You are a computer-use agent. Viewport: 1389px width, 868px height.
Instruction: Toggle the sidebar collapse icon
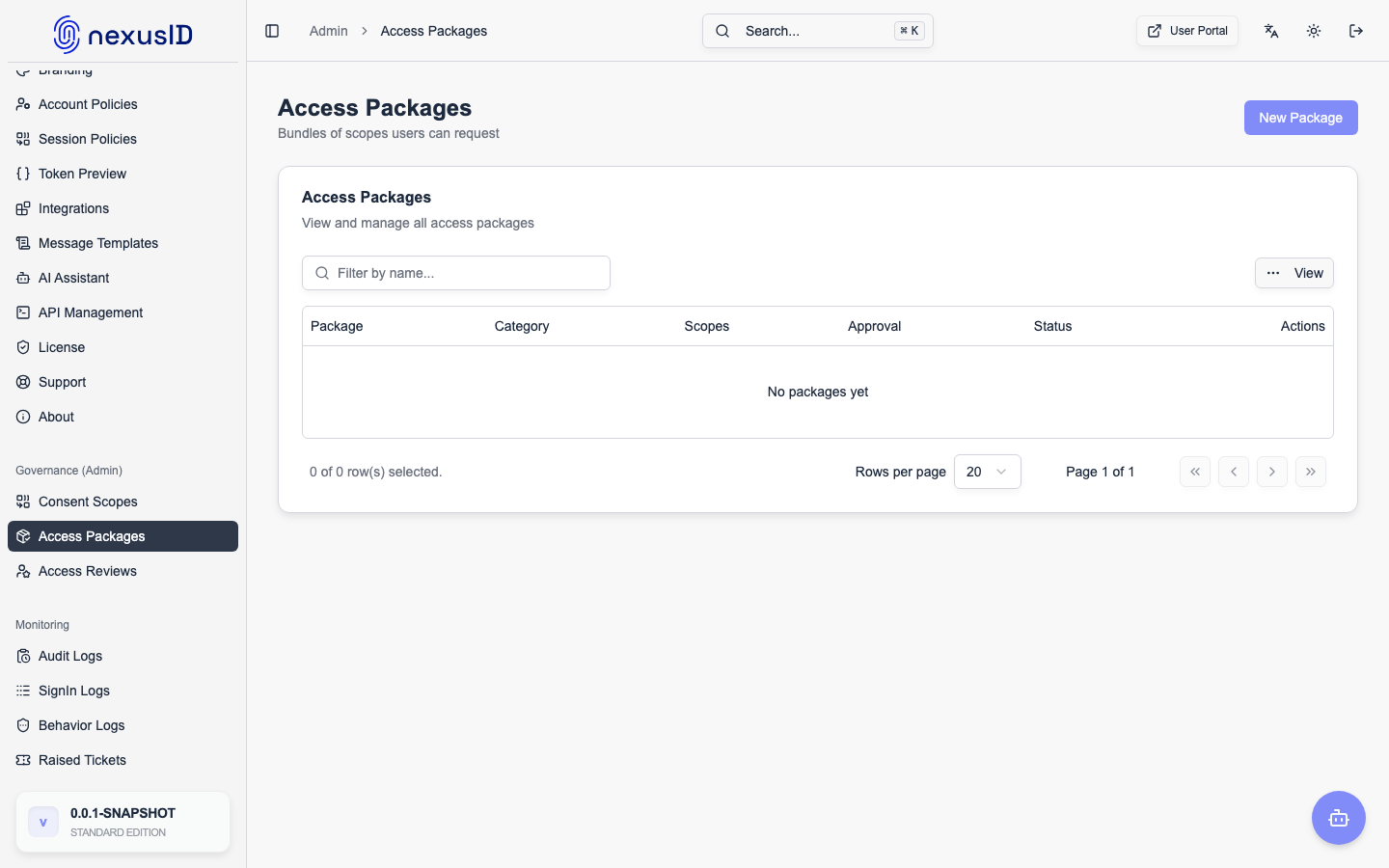pos(272,31)
